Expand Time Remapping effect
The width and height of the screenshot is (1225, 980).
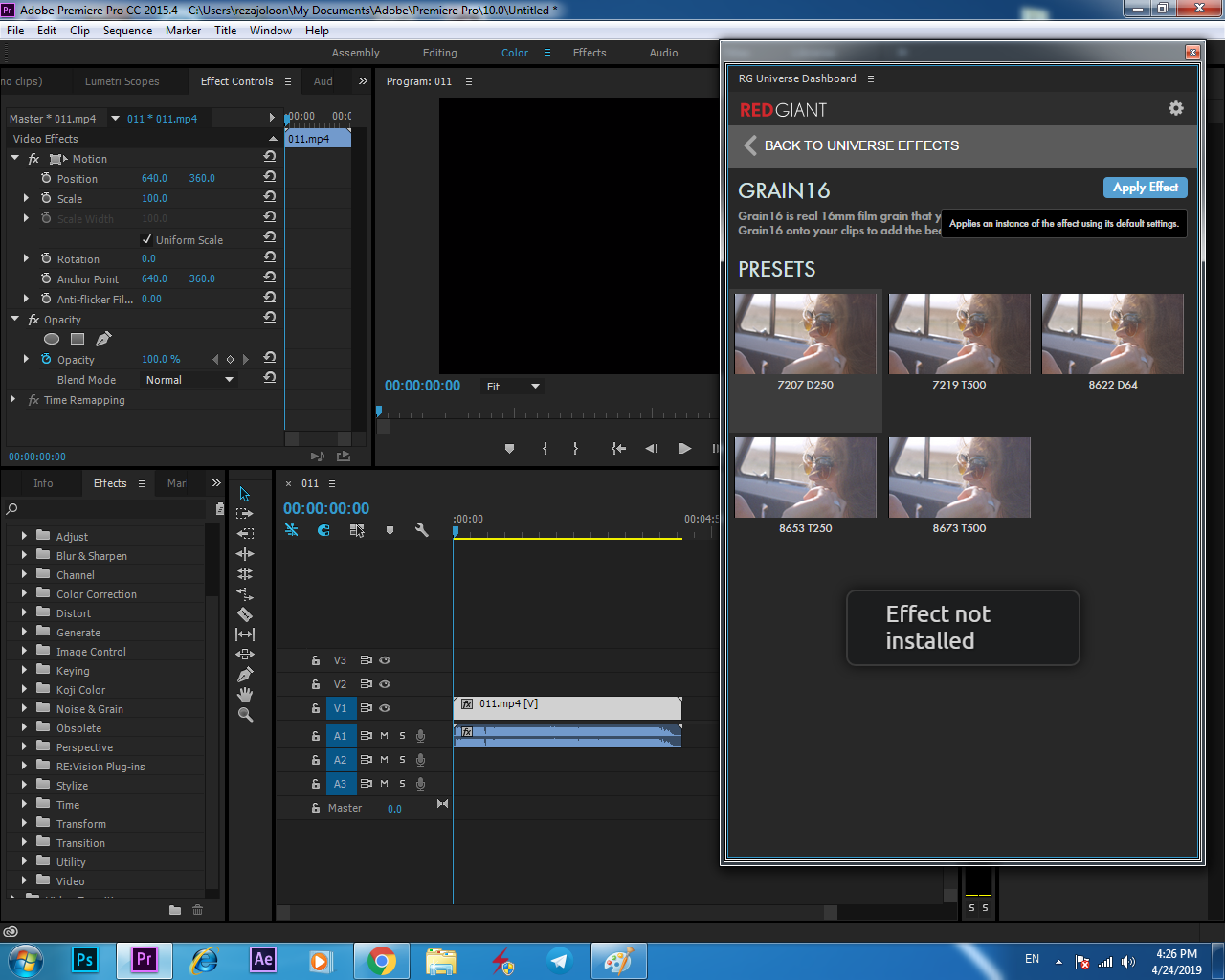(x=12, y=399)
